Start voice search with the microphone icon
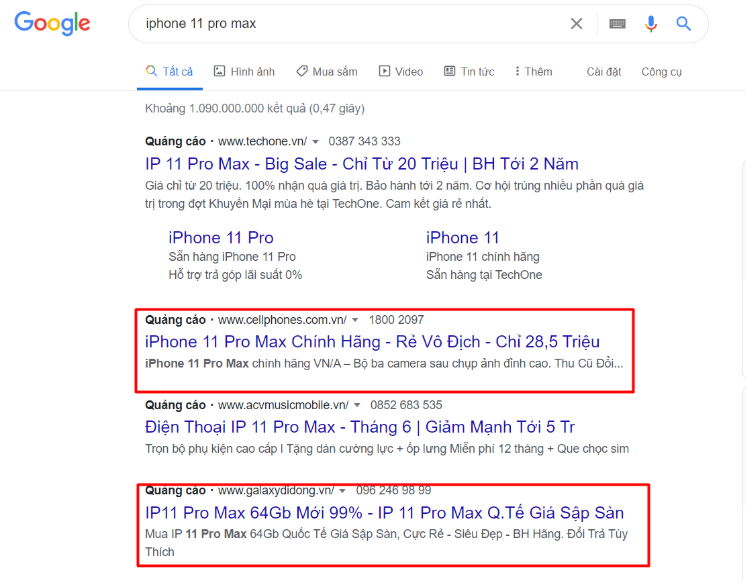 651,23
